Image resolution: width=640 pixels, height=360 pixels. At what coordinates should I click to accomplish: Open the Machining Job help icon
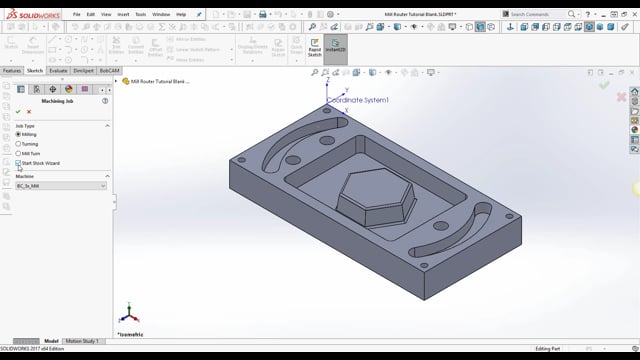(x=105, y=101)
